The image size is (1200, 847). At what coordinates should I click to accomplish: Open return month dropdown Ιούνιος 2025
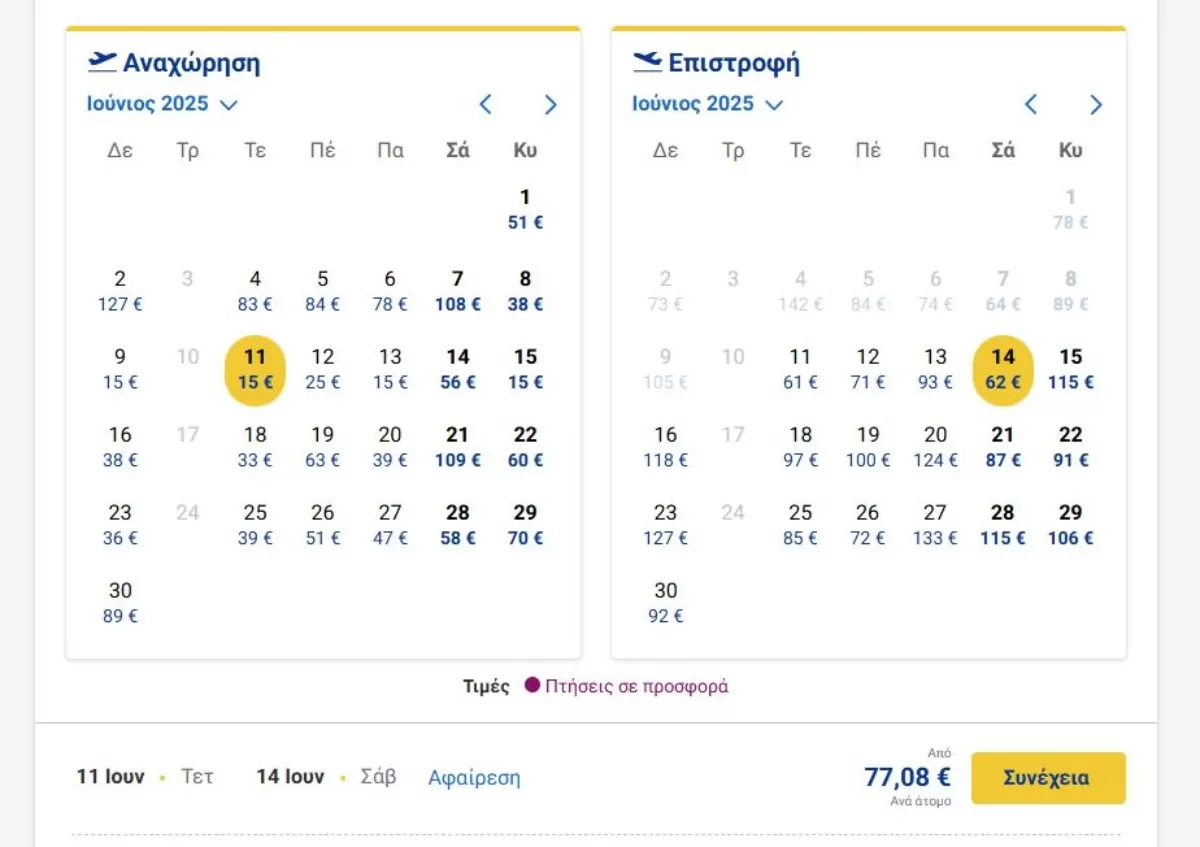tap(708, 104)
